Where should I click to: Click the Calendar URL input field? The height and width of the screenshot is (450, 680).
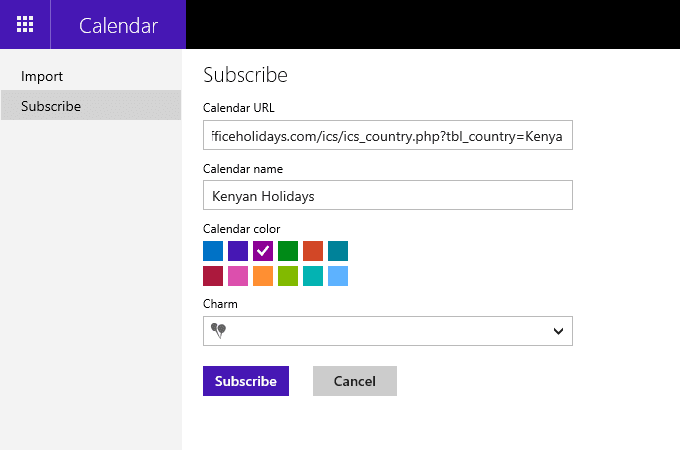click(x=388, y=135)
